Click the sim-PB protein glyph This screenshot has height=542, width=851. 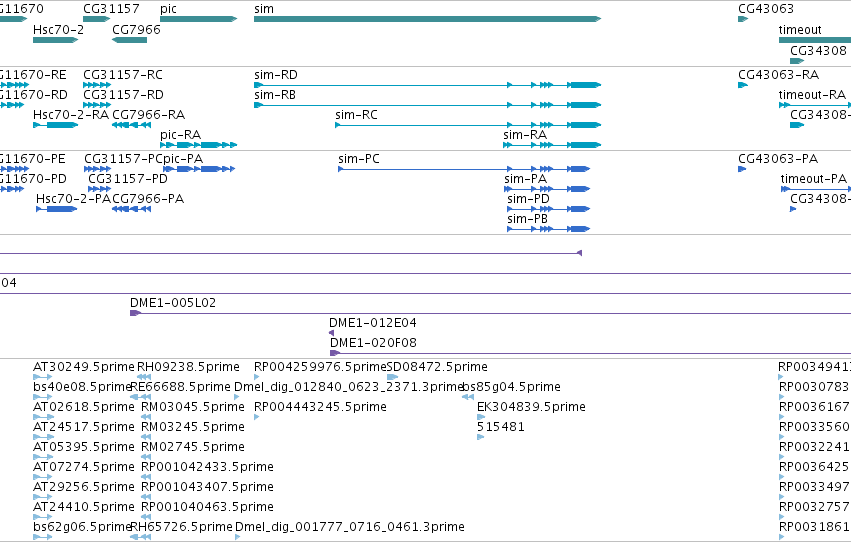[x=548, y=229]
